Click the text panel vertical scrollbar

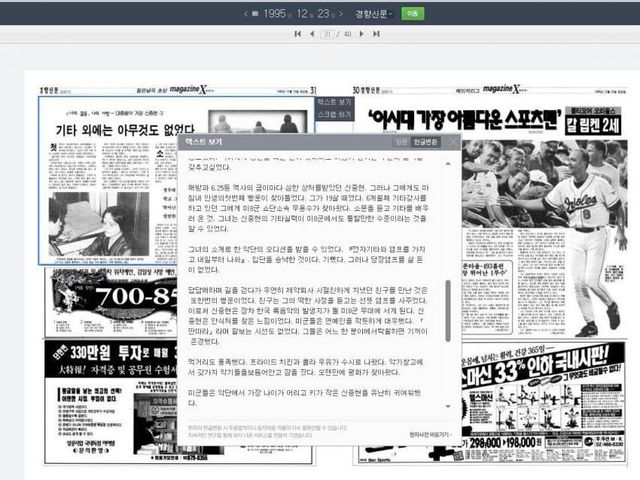[447, 310]
